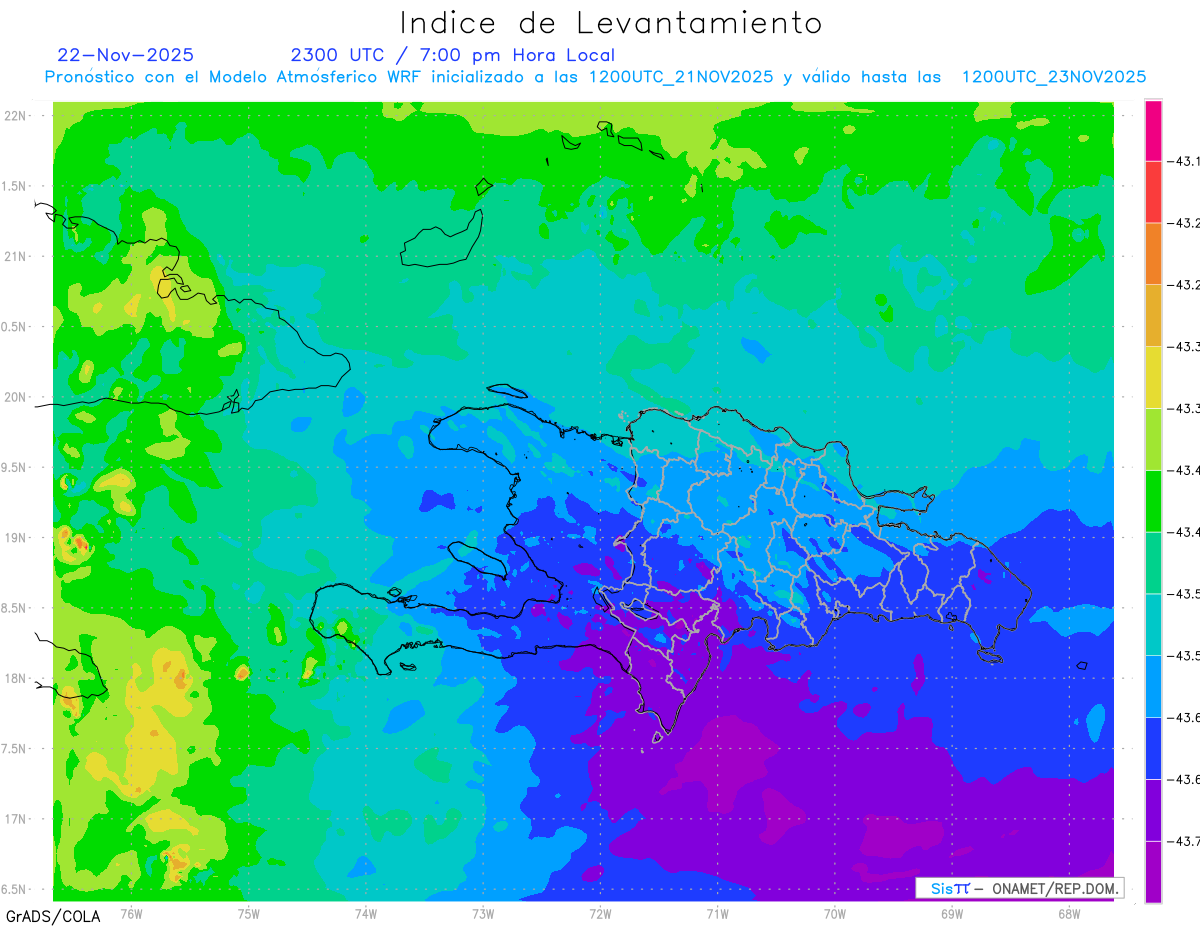Click the "21N" latitude label

pyautogui.click(x=15, y=257)
